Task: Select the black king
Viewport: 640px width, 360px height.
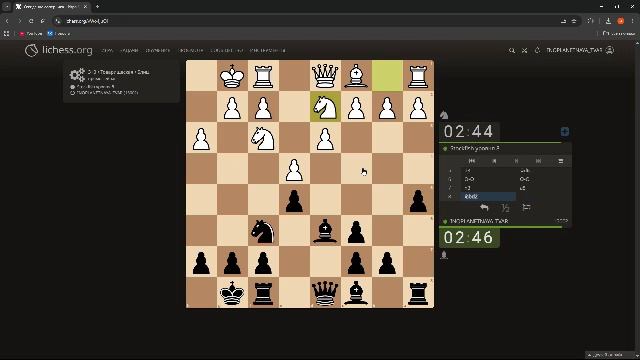Action: [x=232, y=293]
